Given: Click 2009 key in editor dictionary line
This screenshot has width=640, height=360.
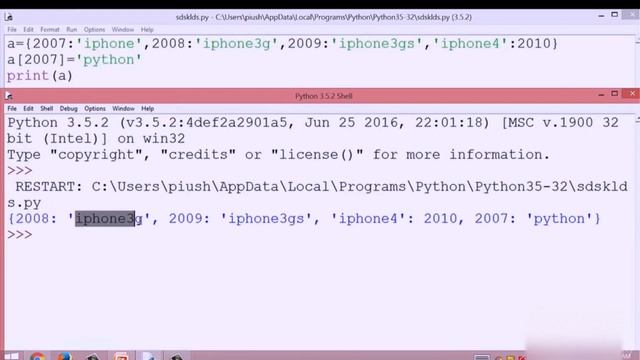Looking at the screenshot, I should coord(304,44).
